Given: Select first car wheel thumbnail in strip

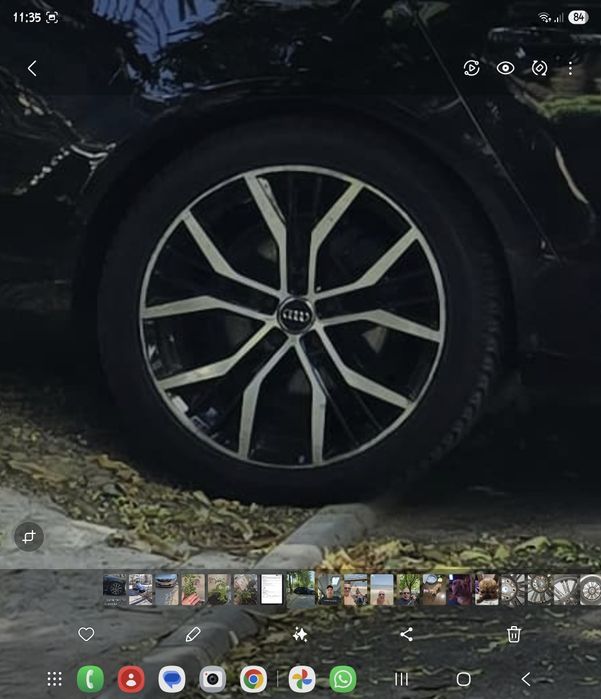Looking at the screenshot, I should click(x=114, y=589).
